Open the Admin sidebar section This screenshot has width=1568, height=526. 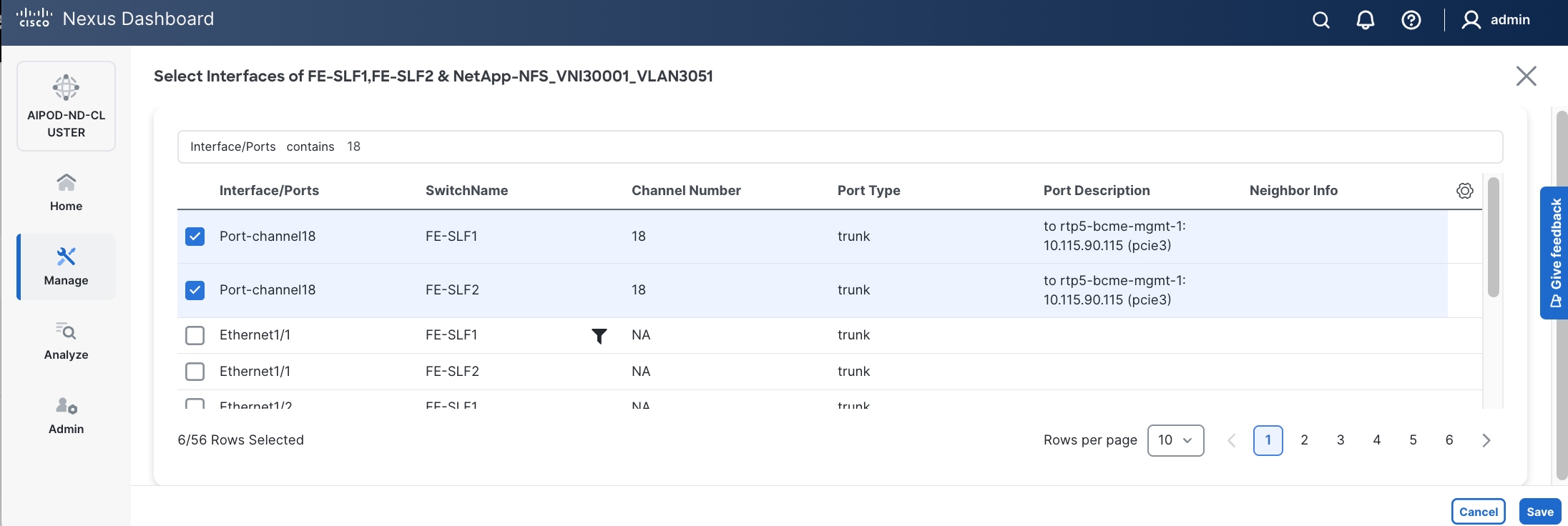[x=66, y=415]
